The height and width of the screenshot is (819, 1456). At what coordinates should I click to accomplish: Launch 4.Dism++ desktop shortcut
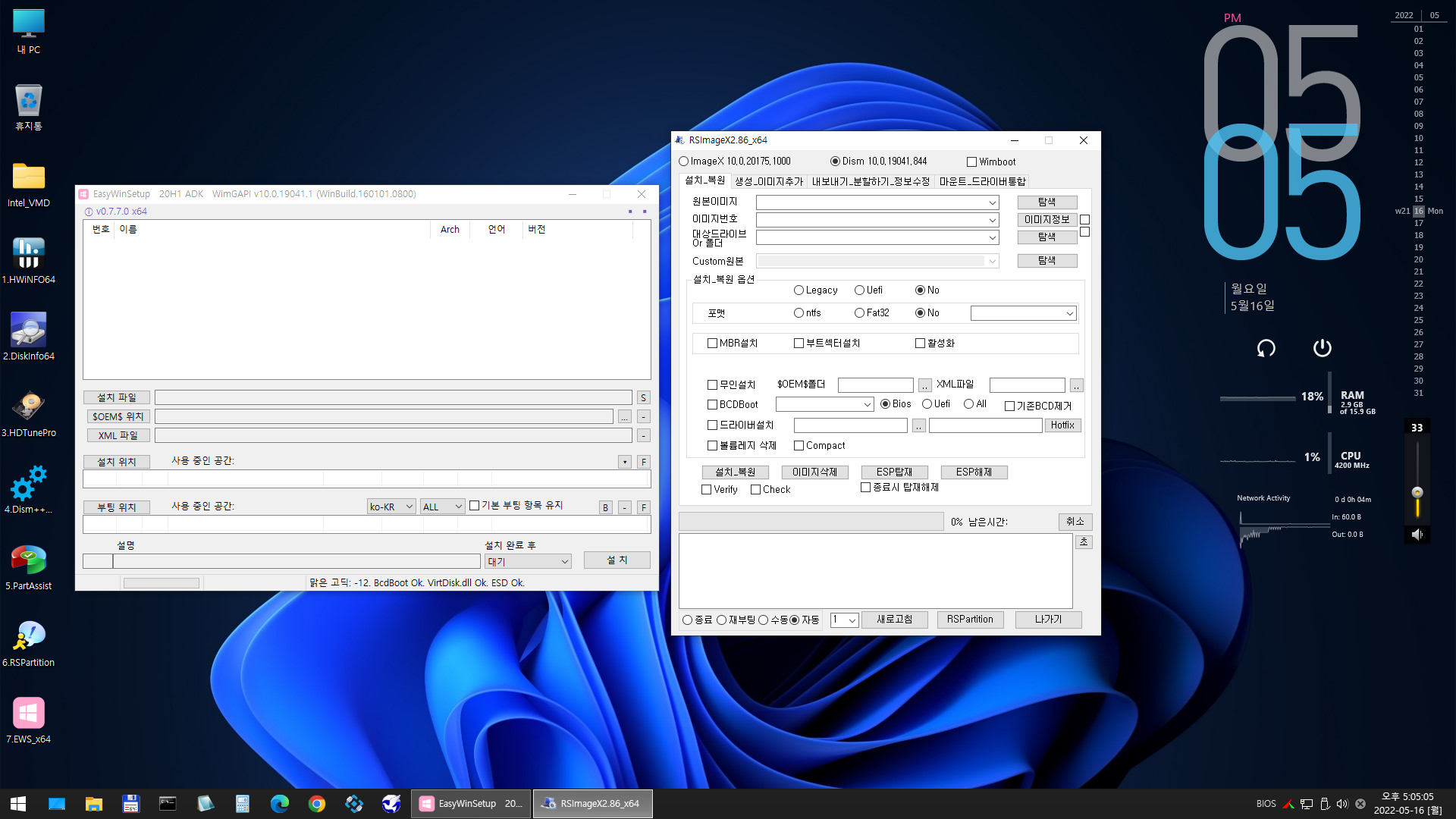coord(29,491)
